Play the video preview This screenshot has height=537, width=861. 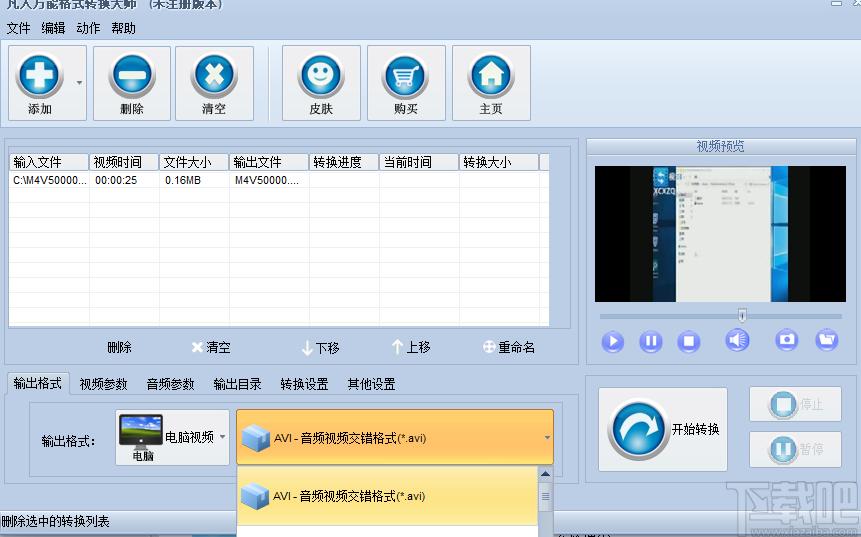click(613, 342)
